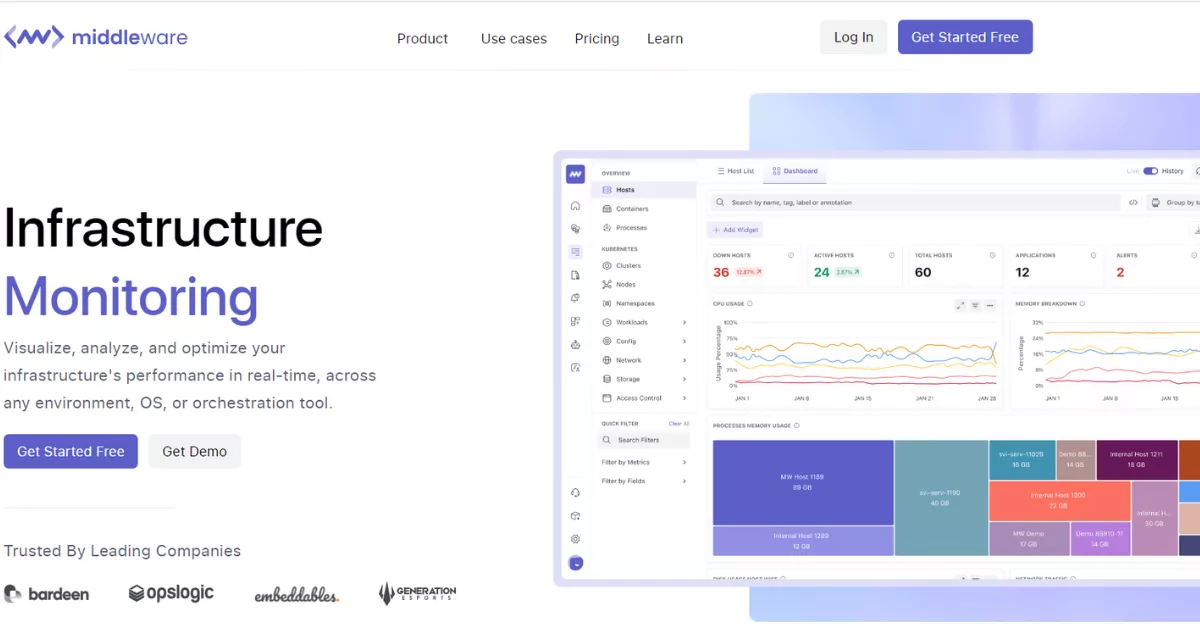Switch to the Host List tab

(x=736, y=172)
